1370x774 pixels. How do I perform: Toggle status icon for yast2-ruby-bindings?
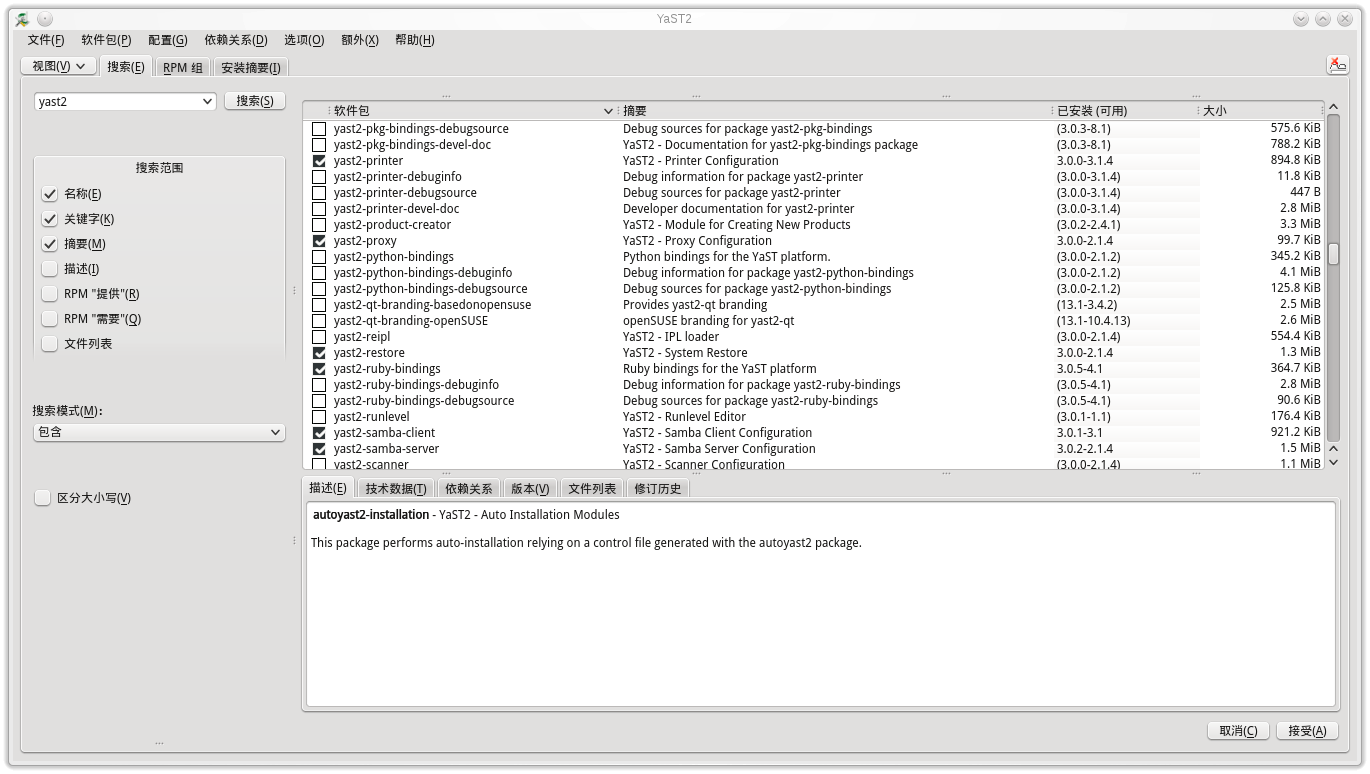click(x=319, y=369)
